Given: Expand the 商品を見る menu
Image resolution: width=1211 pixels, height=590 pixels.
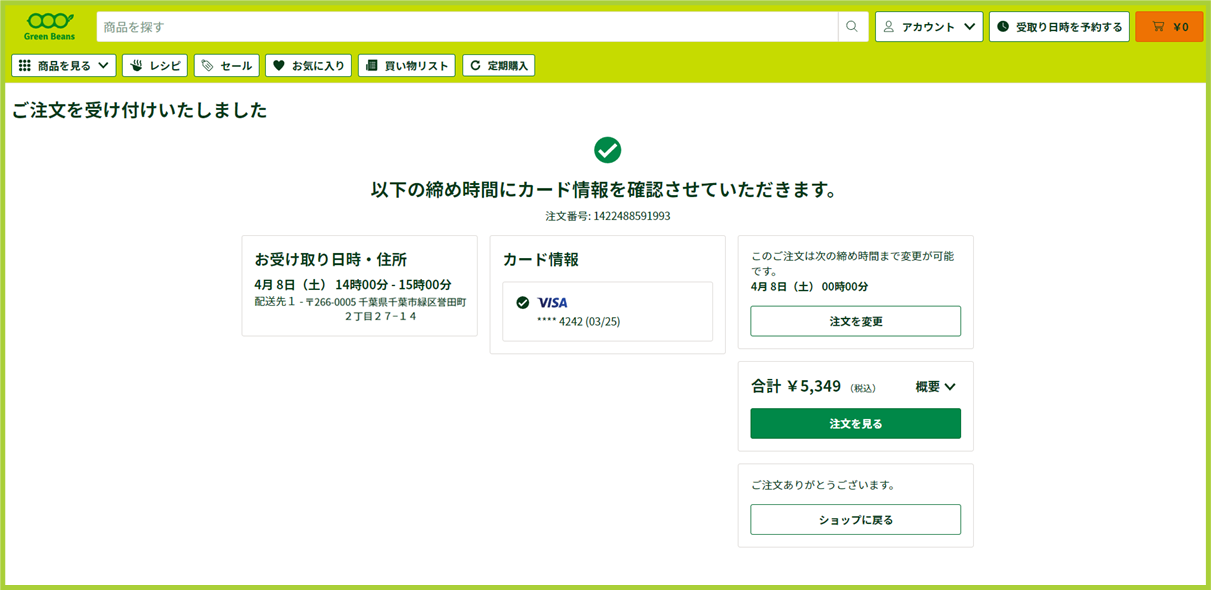Looking at the screenshot, I should tap(64, 65).
